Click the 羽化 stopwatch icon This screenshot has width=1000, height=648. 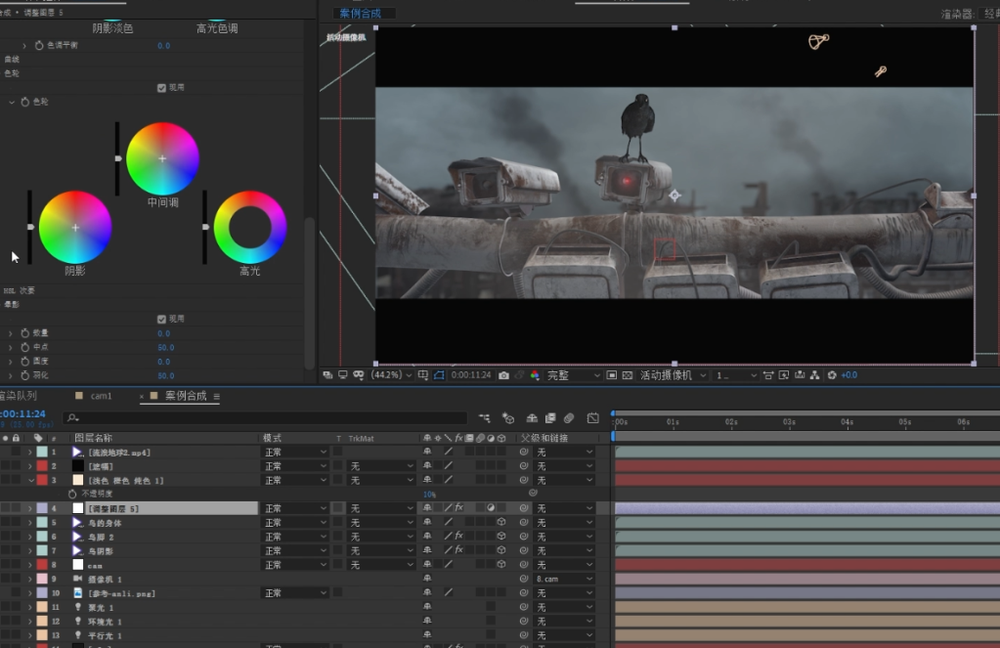coord(26,376)
